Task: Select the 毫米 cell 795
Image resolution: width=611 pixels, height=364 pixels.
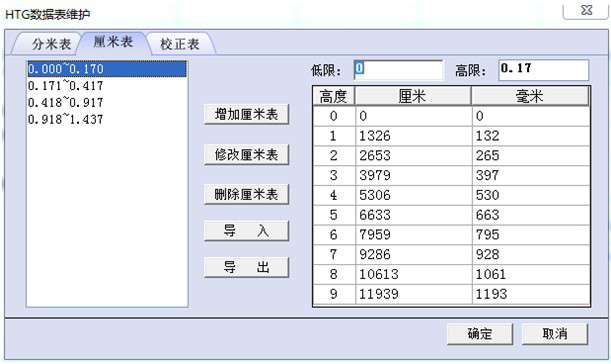Action: pyautogui.click(x=531, y=235)
